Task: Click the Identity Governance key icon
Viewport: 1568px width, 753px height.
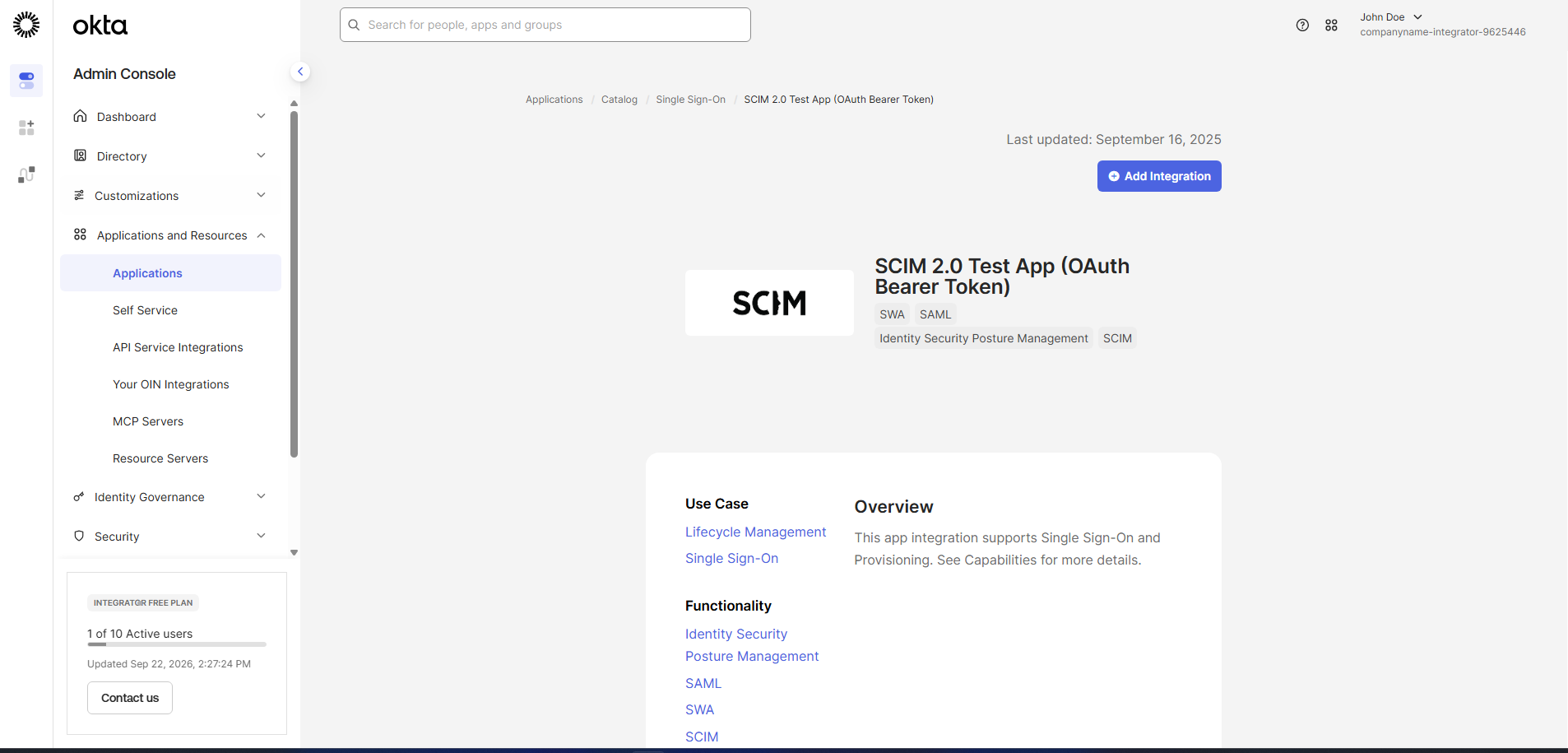Action: point(79,496)
